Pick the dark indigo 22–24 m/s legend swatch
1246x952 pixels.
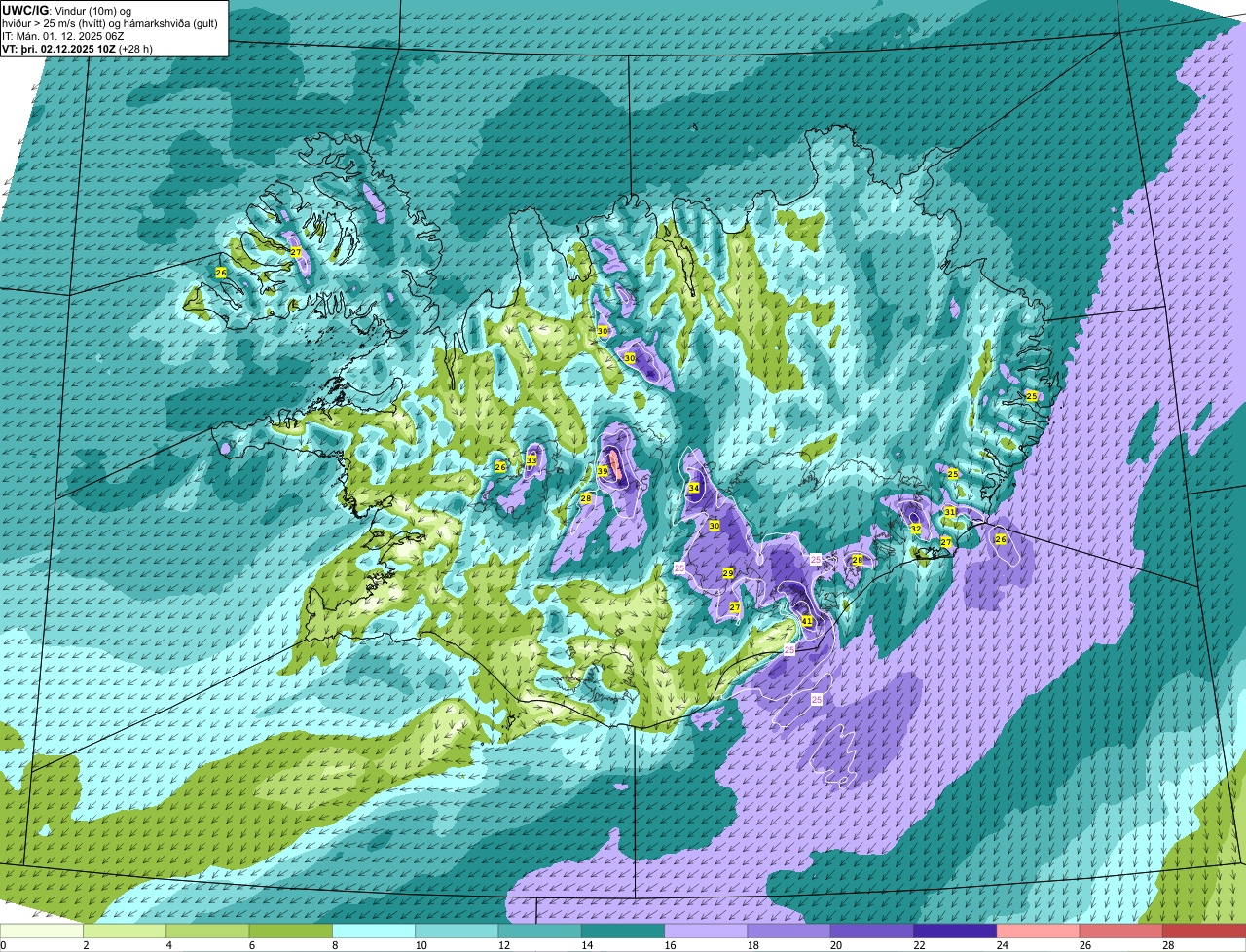pyautogui.click(x=955, y=931)
